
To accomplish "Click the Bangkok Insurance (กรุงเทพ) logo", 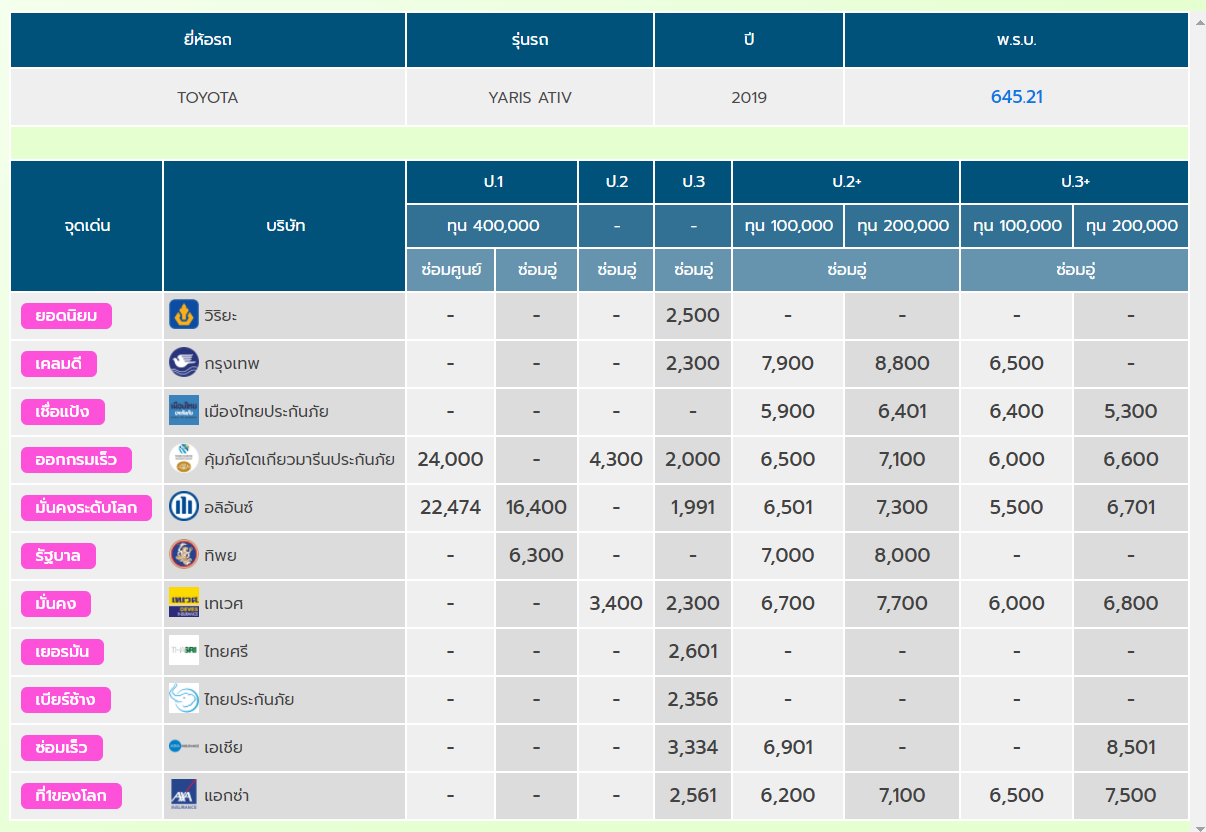I will [x=184, y=363].
